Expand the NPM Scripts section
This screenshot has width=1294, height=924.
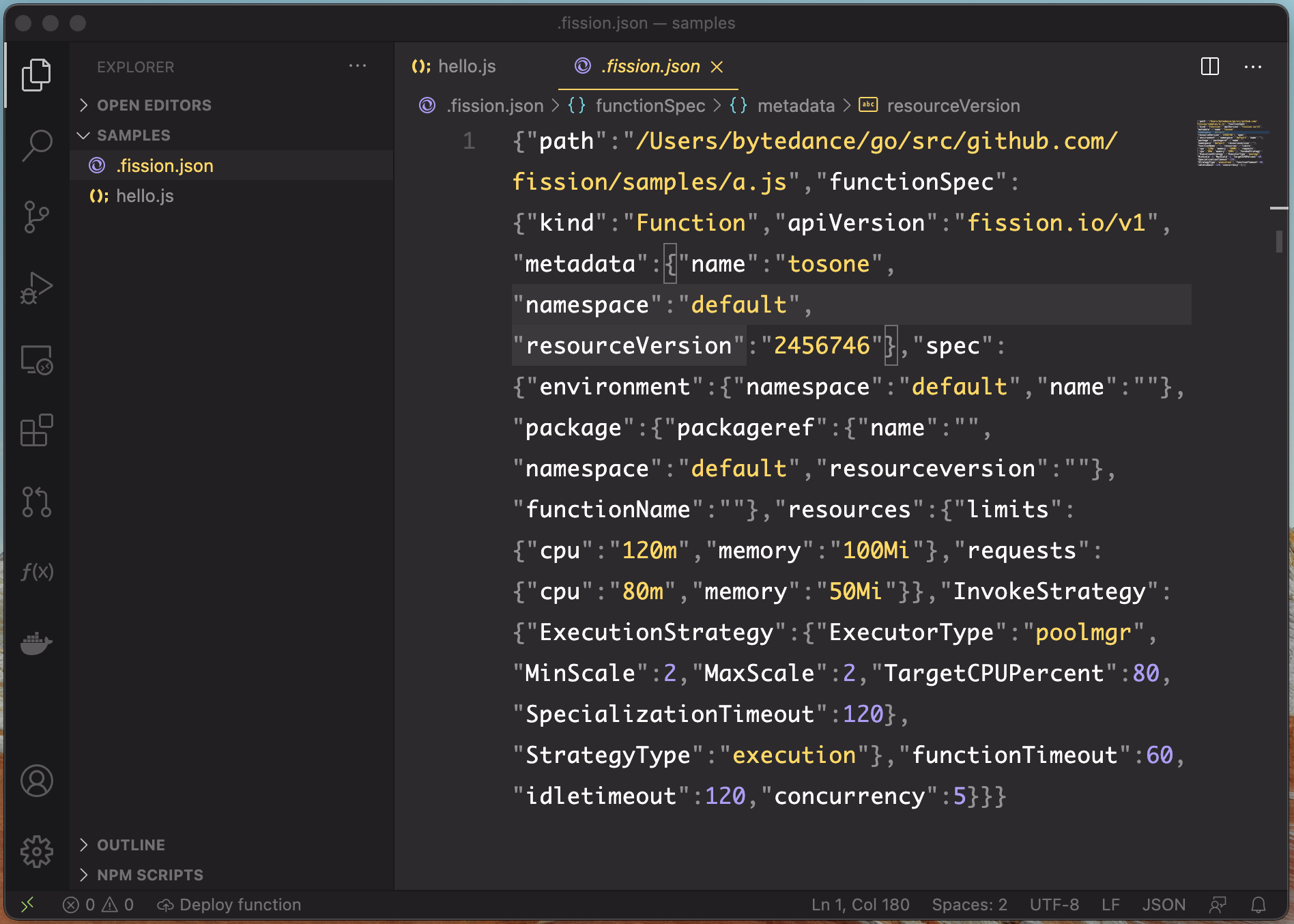click(x=149, y=875)
